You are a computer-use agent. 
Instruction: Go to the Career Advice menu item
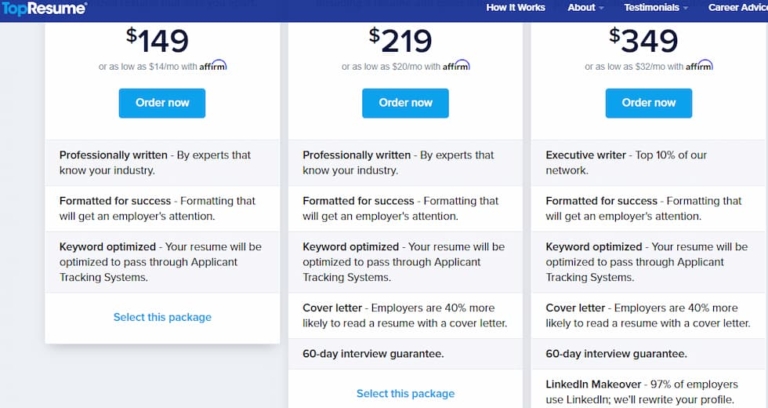point(738,8)
